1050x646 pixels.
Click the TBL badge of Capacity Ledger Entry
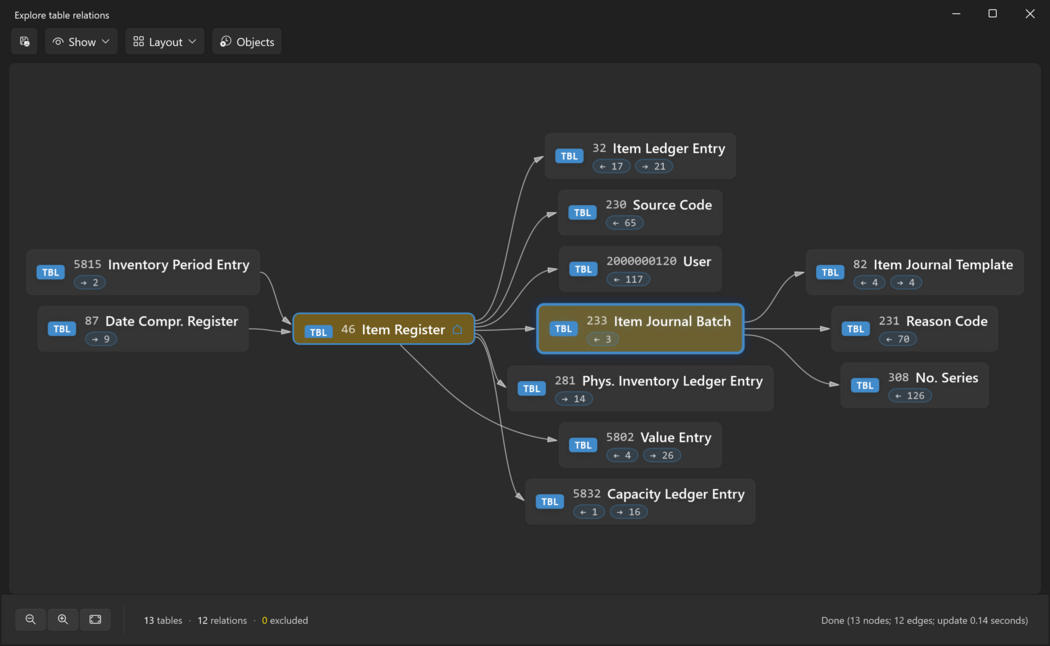tap(550, 501)
